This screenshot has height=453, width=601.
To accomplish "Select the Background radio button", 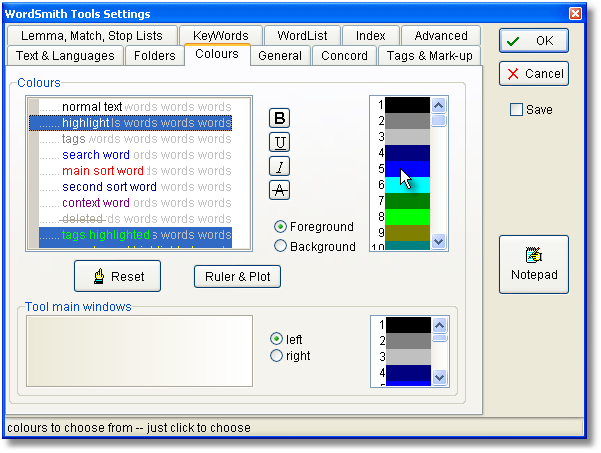I will (x=281, y=246).
